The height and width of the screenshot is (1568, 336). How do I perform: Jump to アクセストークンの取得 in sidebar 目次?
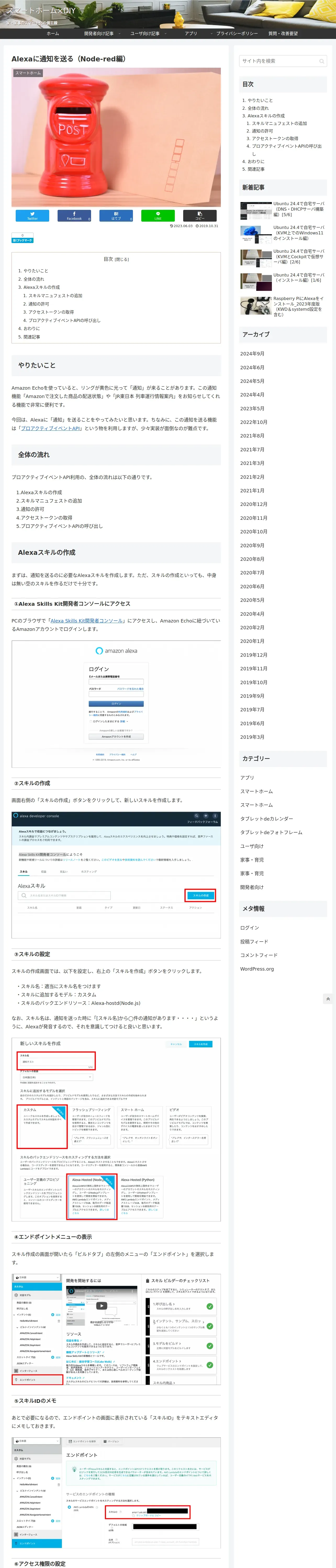pyautogui.click(x=275, y=139)
